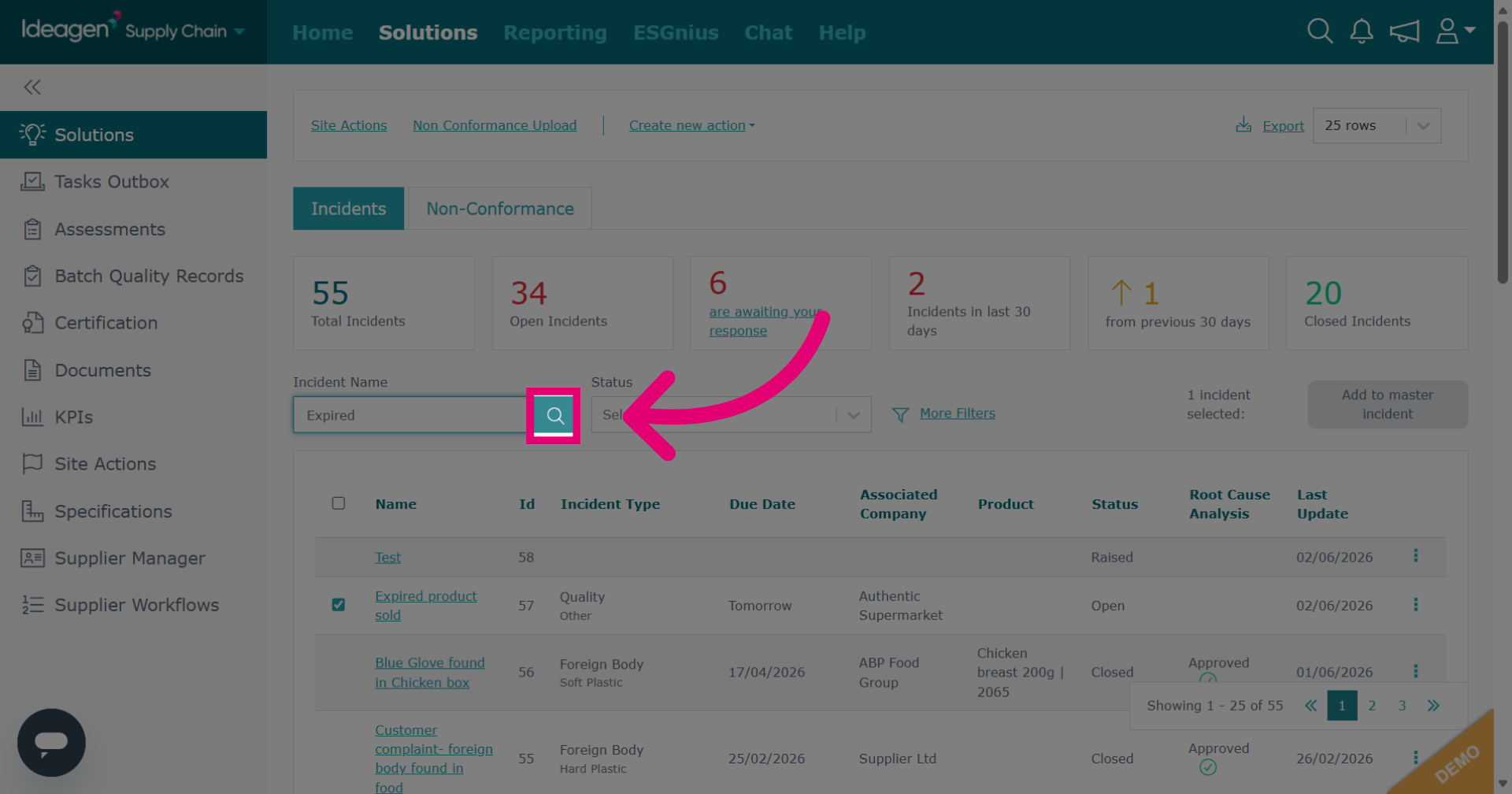Click Add to master incident button
1512x794 pixels.
click(x=1388, y=405)
